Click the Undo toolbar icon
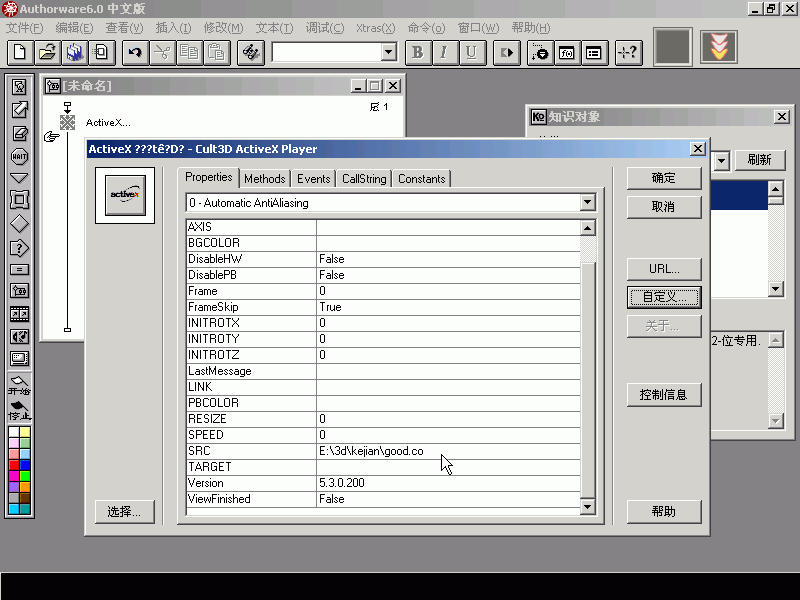Viewport: 800px width, 600px height. click(x=135, y=53)
